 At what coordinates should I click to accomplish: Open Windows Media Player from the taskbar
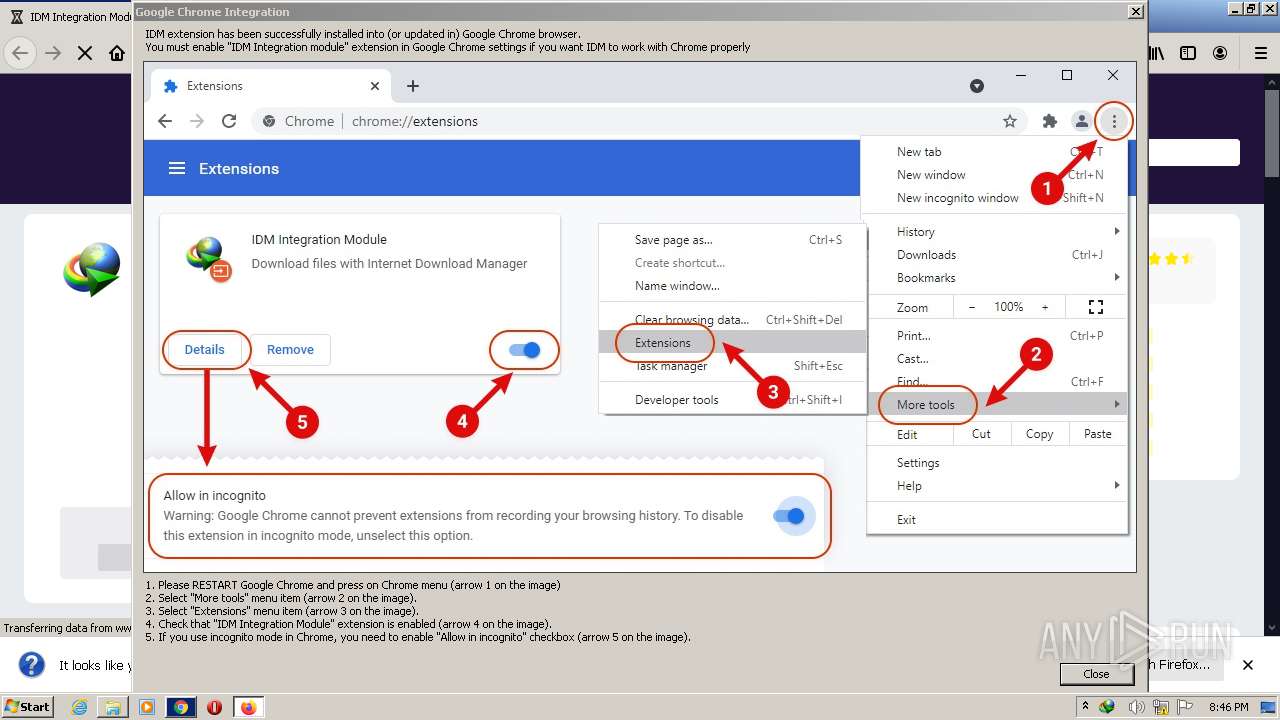click(x=147, y=707)
